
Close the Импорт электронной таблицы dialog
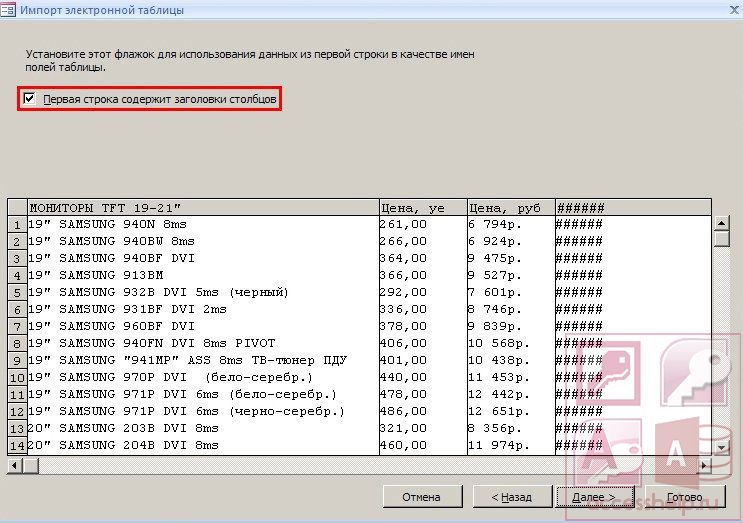pos(734,9)
